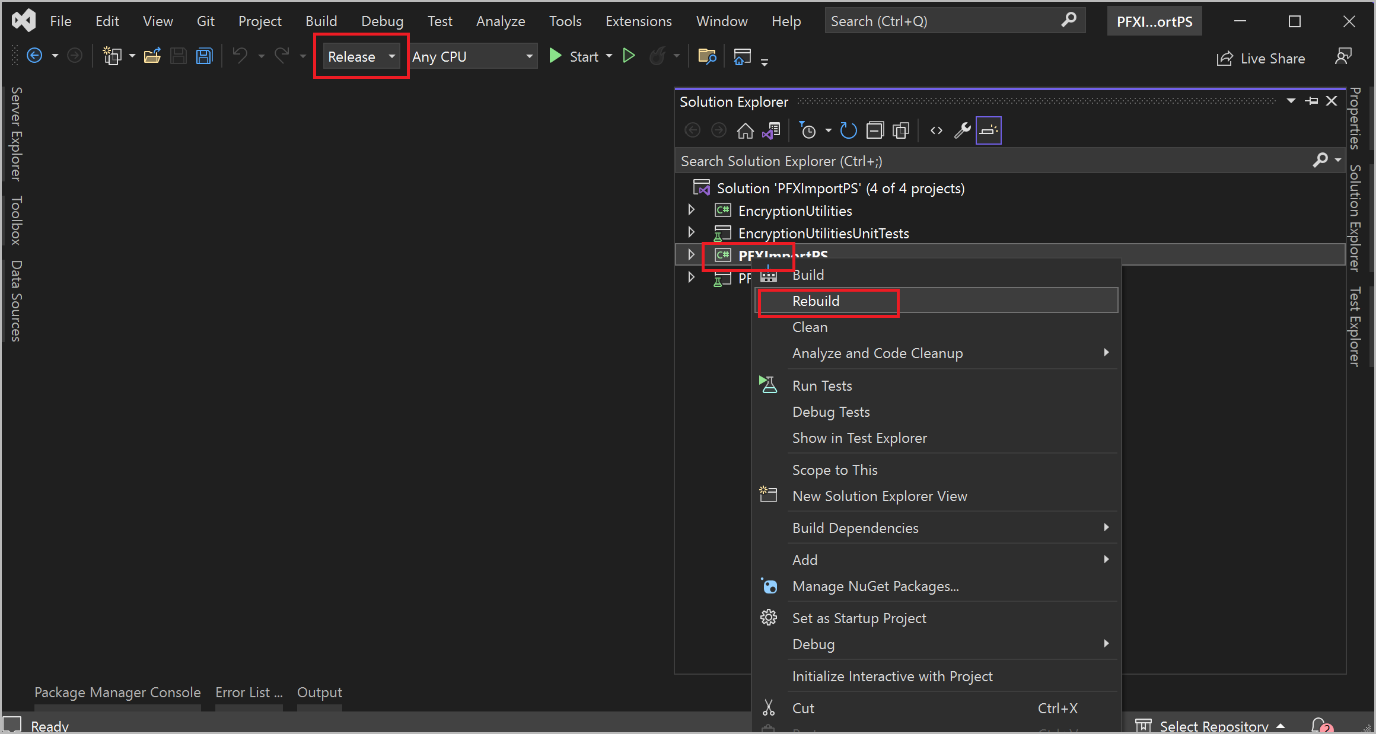Click the Show All Files icon
This screenshot has height=734, width=1376.
point(900,130)
